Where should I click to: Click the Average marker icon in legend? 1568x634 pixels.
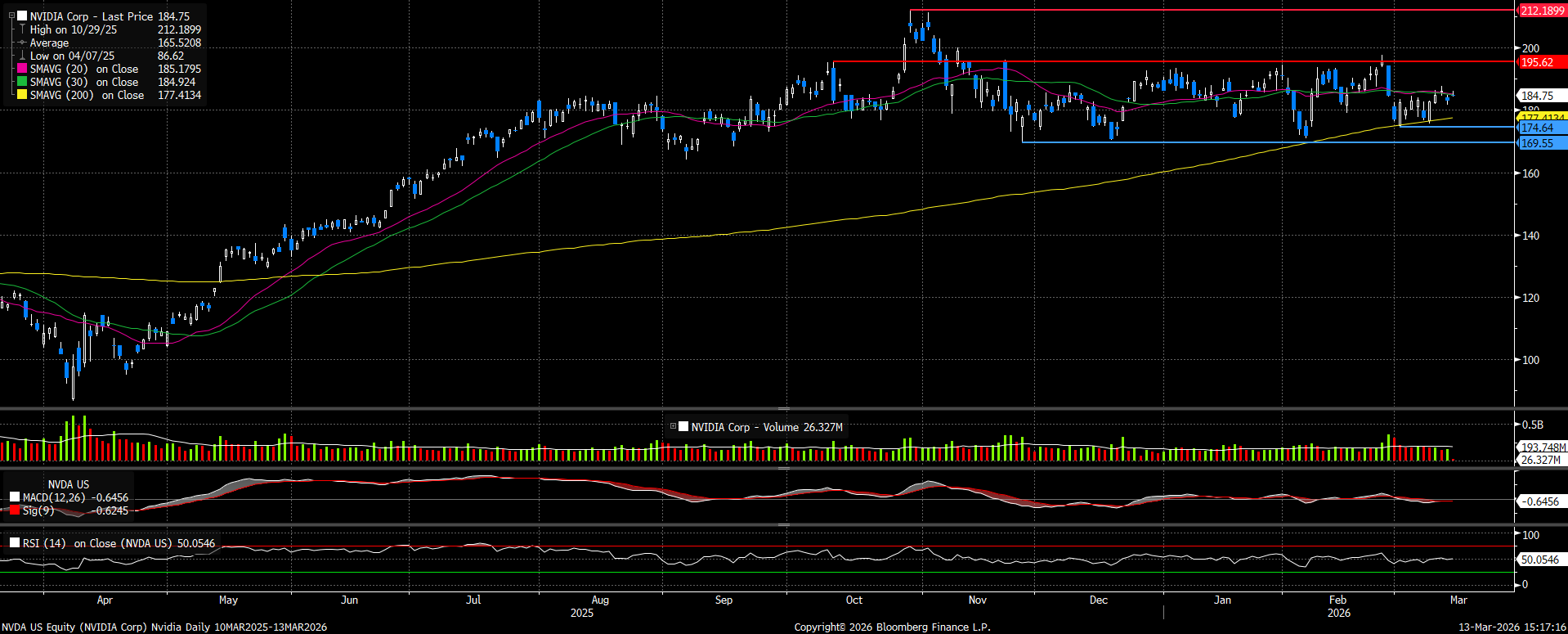pyautogui.click(x=22, y=43)
